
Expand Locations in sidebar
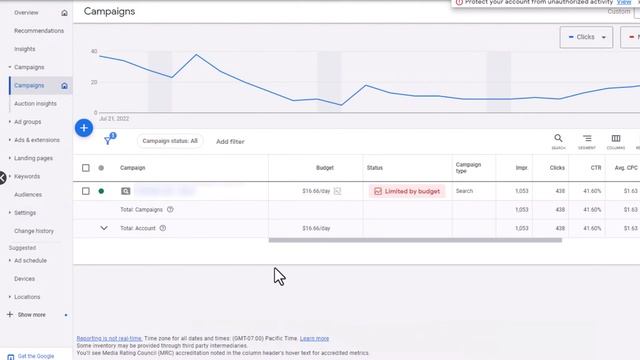pyautogui.click(x=10, y=297)
